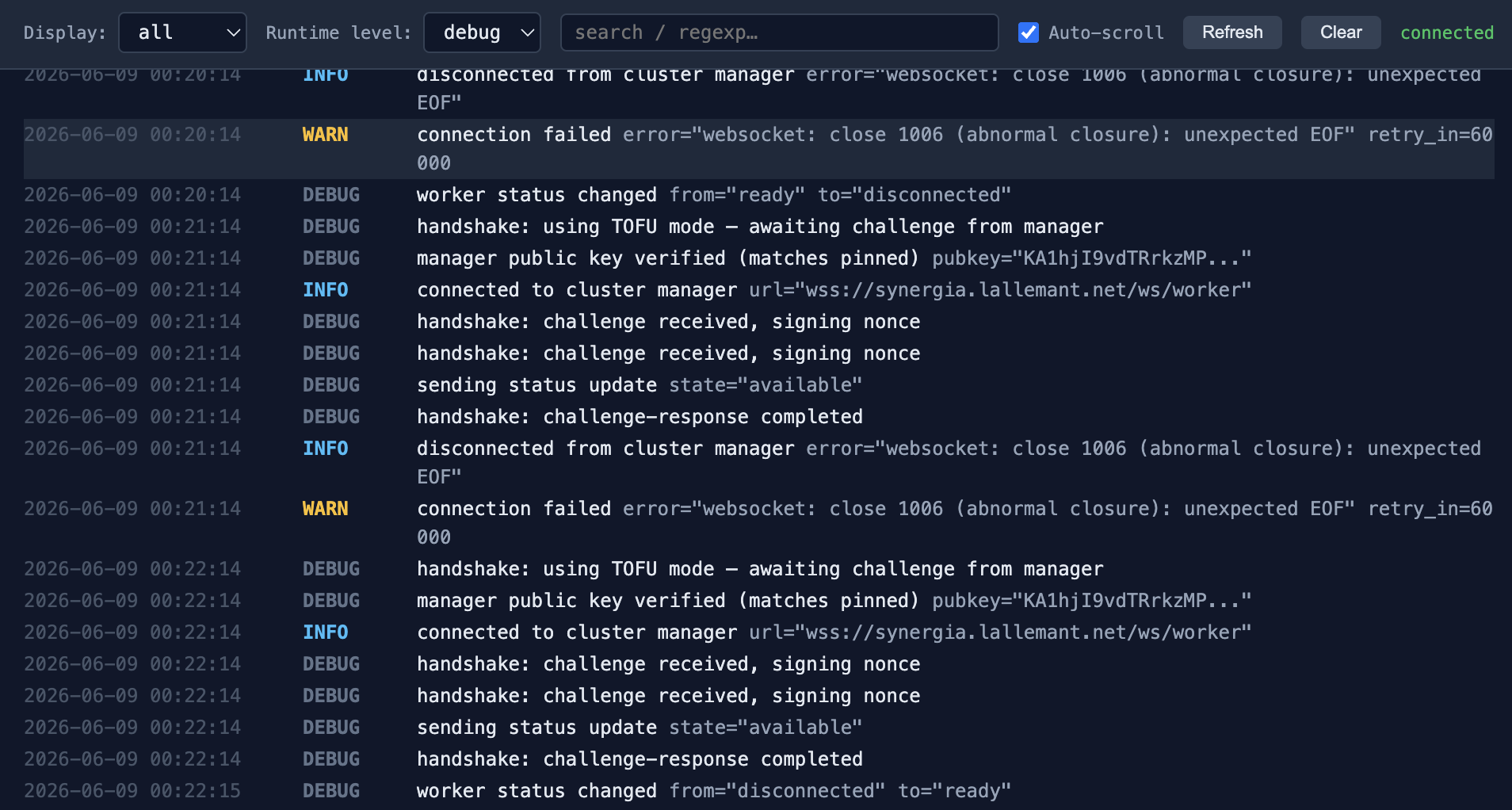Open the Runtime level dropdown set to debug
The height and width of the screenshot is (810, 1512).
coord(482,32)
